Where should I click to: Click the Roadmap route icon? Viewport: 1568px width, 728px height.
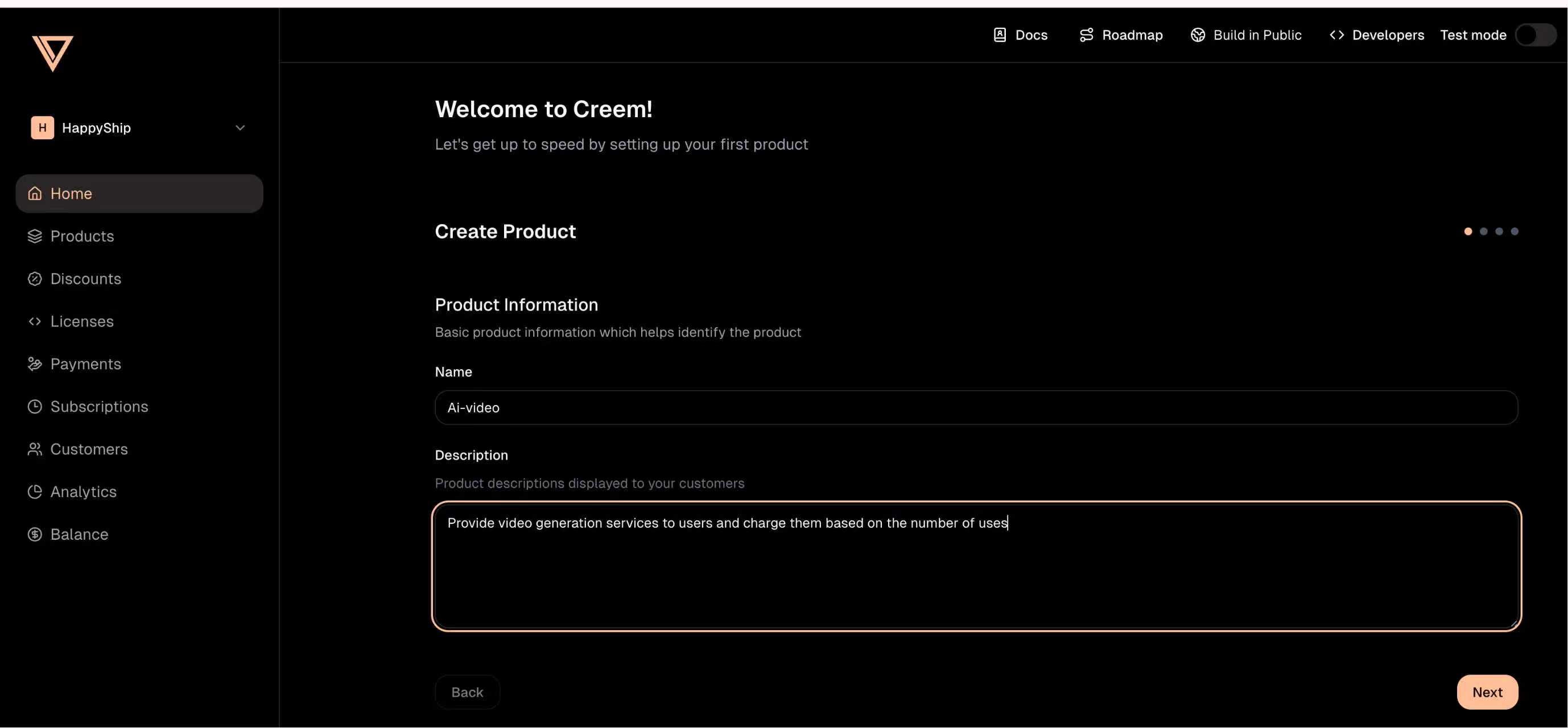click(1086, 35)
